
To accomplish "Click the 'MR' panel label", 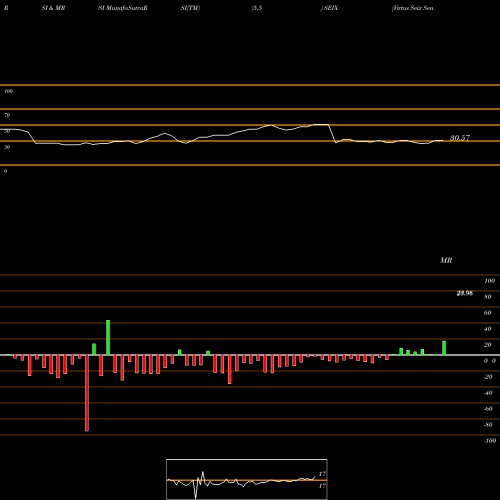I will (x=446, y=260).
